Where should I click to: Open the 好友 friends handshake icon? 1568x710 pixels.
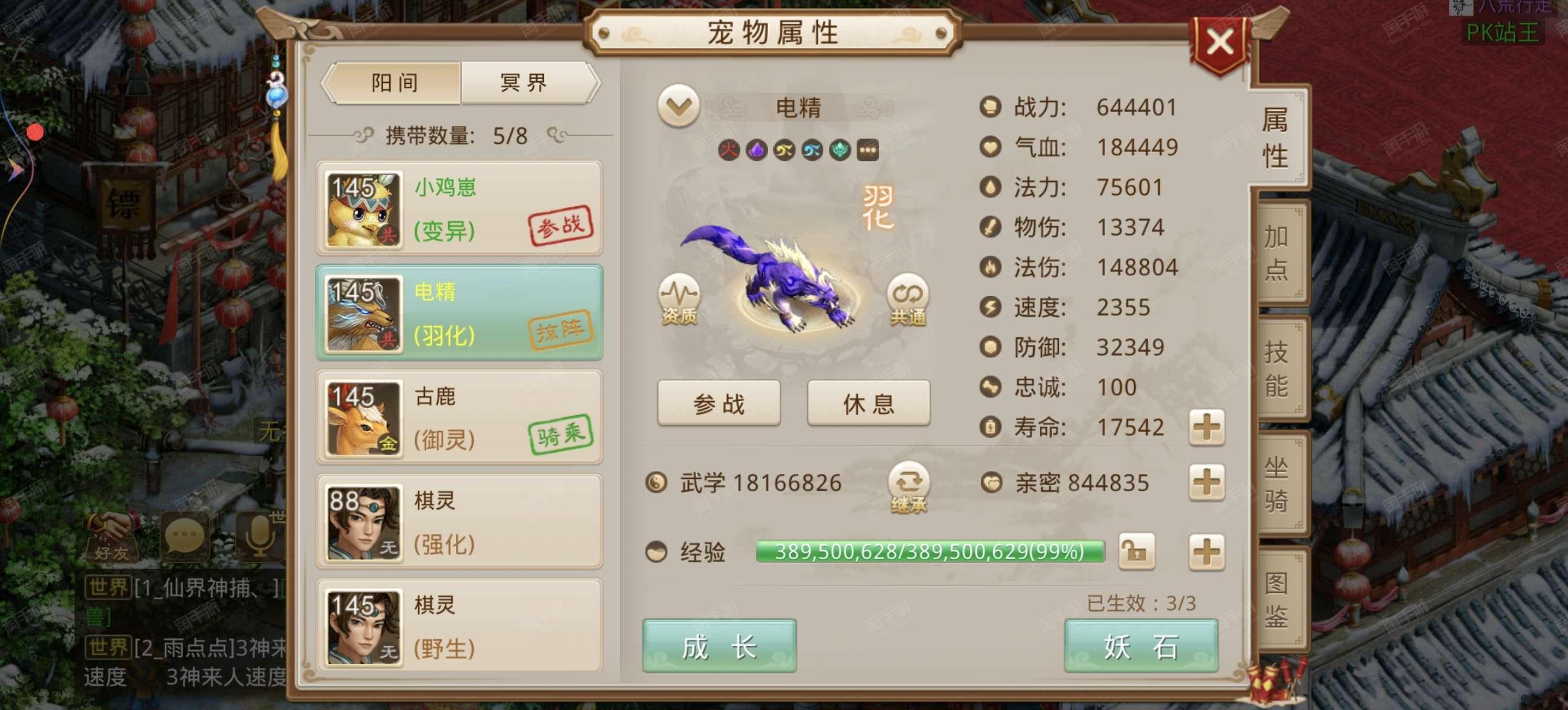pyautogui.click(x=111, y=537)
